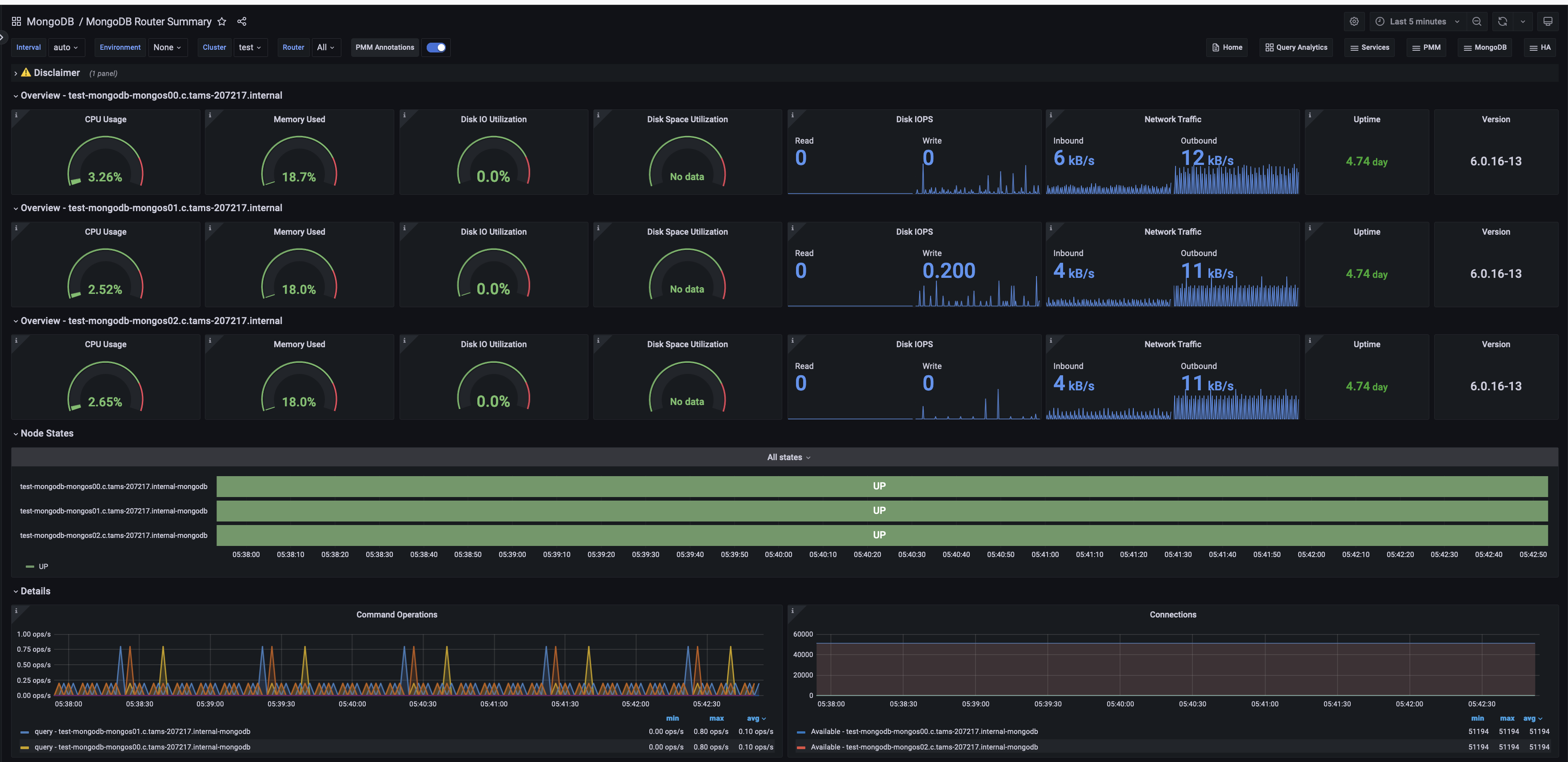Open the Services menu

coord(1370,48)
